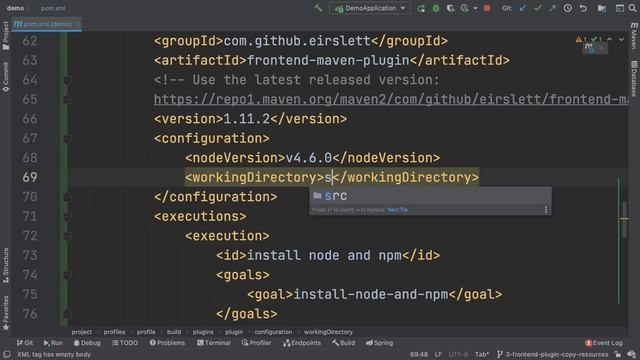Open the Commit tool window
The height and width of the screenshot is (360, 640).
(6, 77)
